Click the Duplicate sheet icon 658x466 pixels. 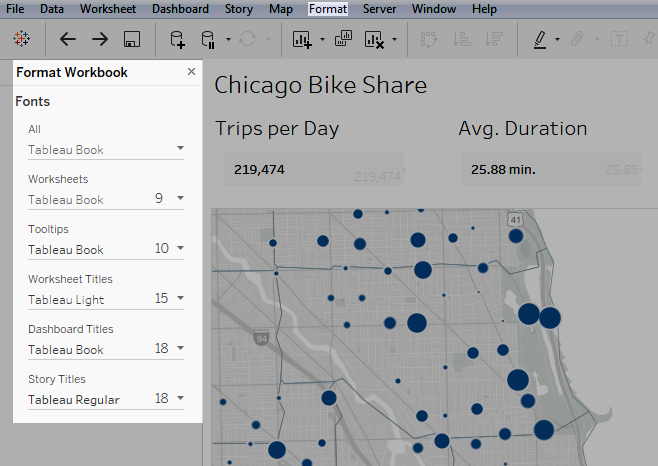tap(343, 39)
